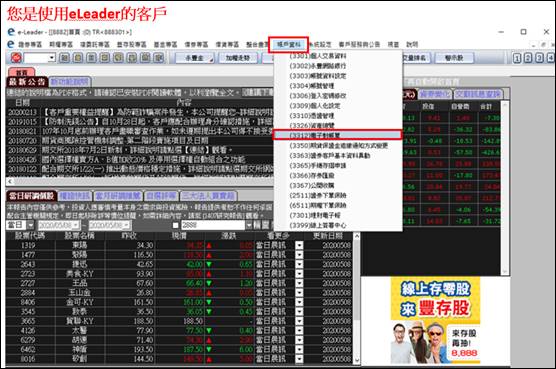Click the first square toolbar icon
The height and width of the screenshot is (369, 556).
(x=64, y=58)
